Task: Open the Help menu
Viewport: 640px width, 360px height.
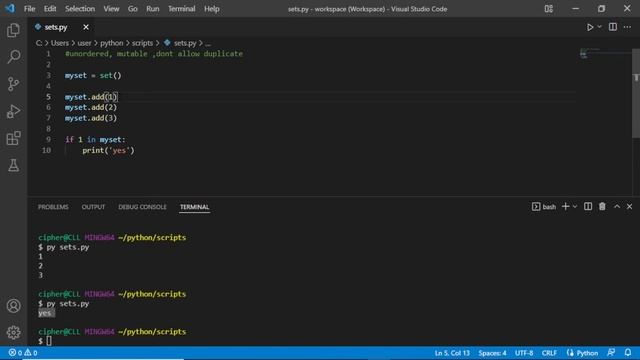Action: pyautogui.click(x=211, y=9)
